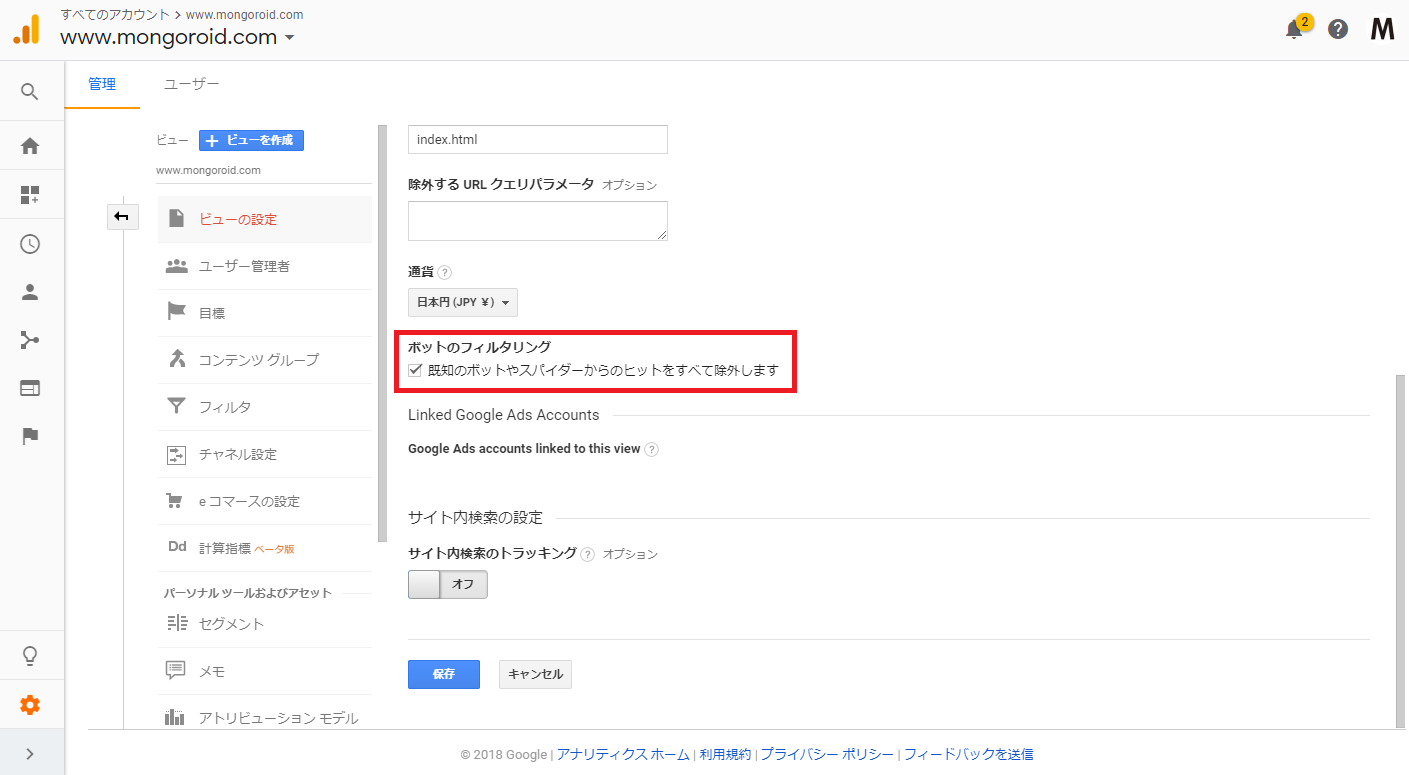
Task: Click help icon next to 通貨
Action: coord(445,272)
